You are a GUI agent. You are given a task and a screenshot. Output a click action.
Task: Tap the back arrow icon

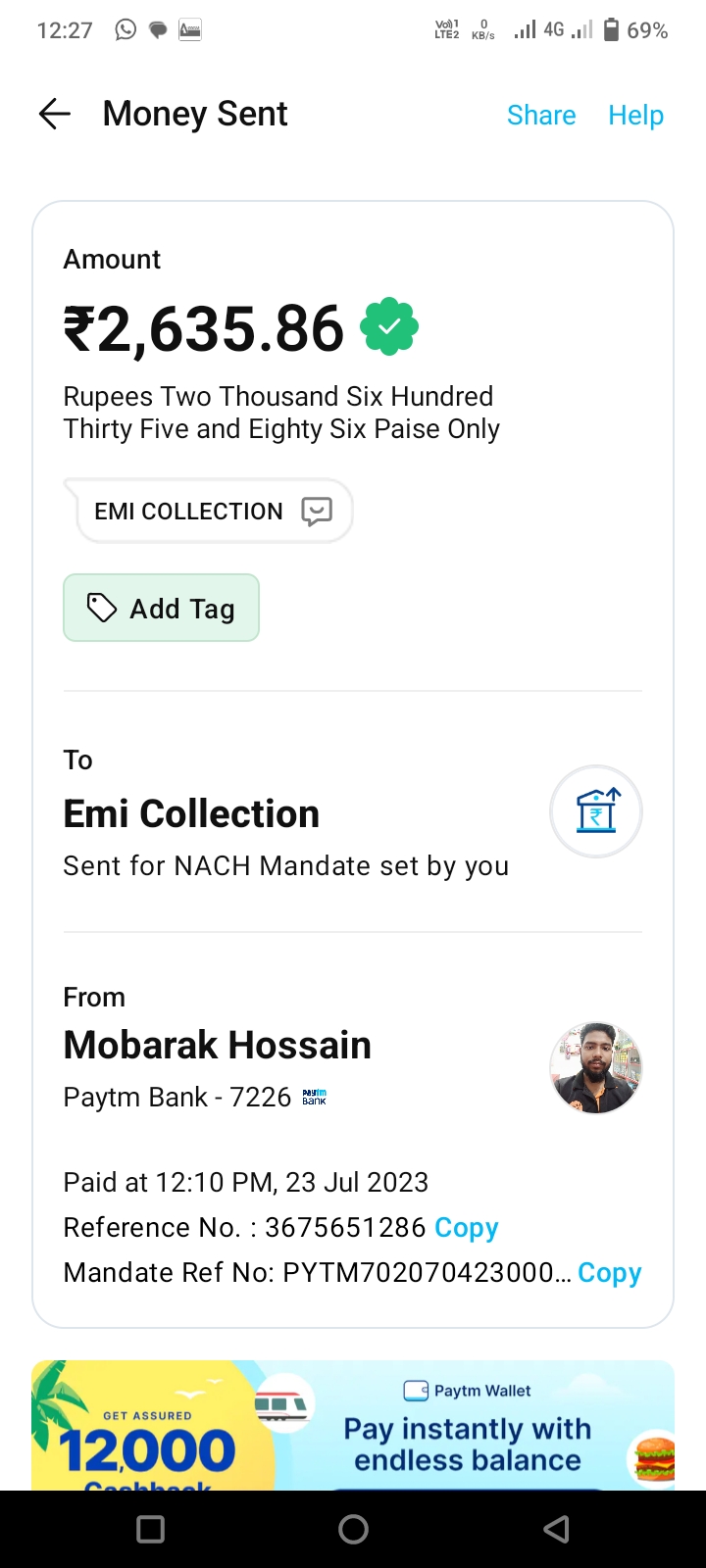click(55, 115)
